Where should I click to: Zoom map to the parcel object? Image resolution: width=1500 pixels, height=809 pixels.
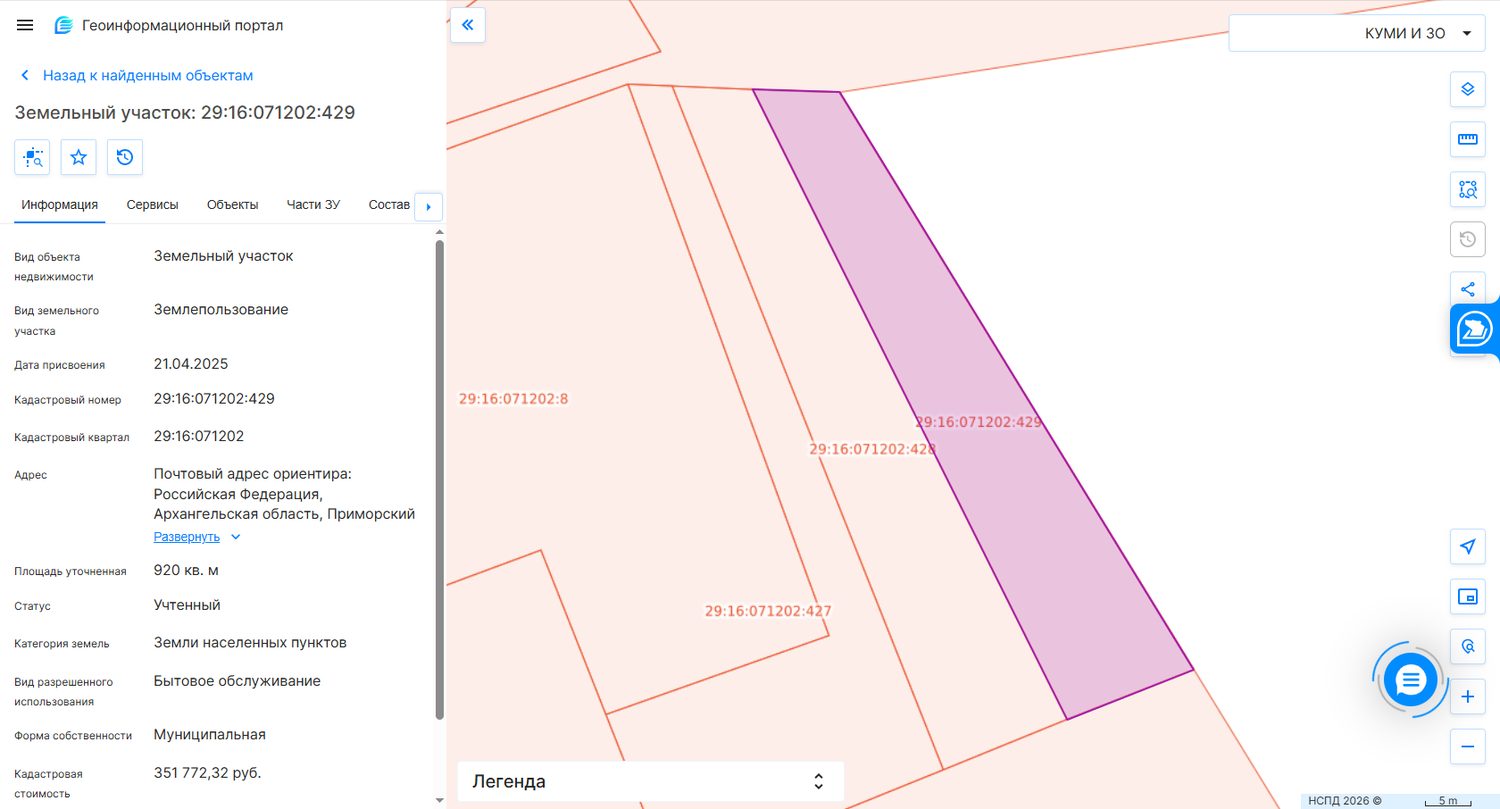coord(32,157)
